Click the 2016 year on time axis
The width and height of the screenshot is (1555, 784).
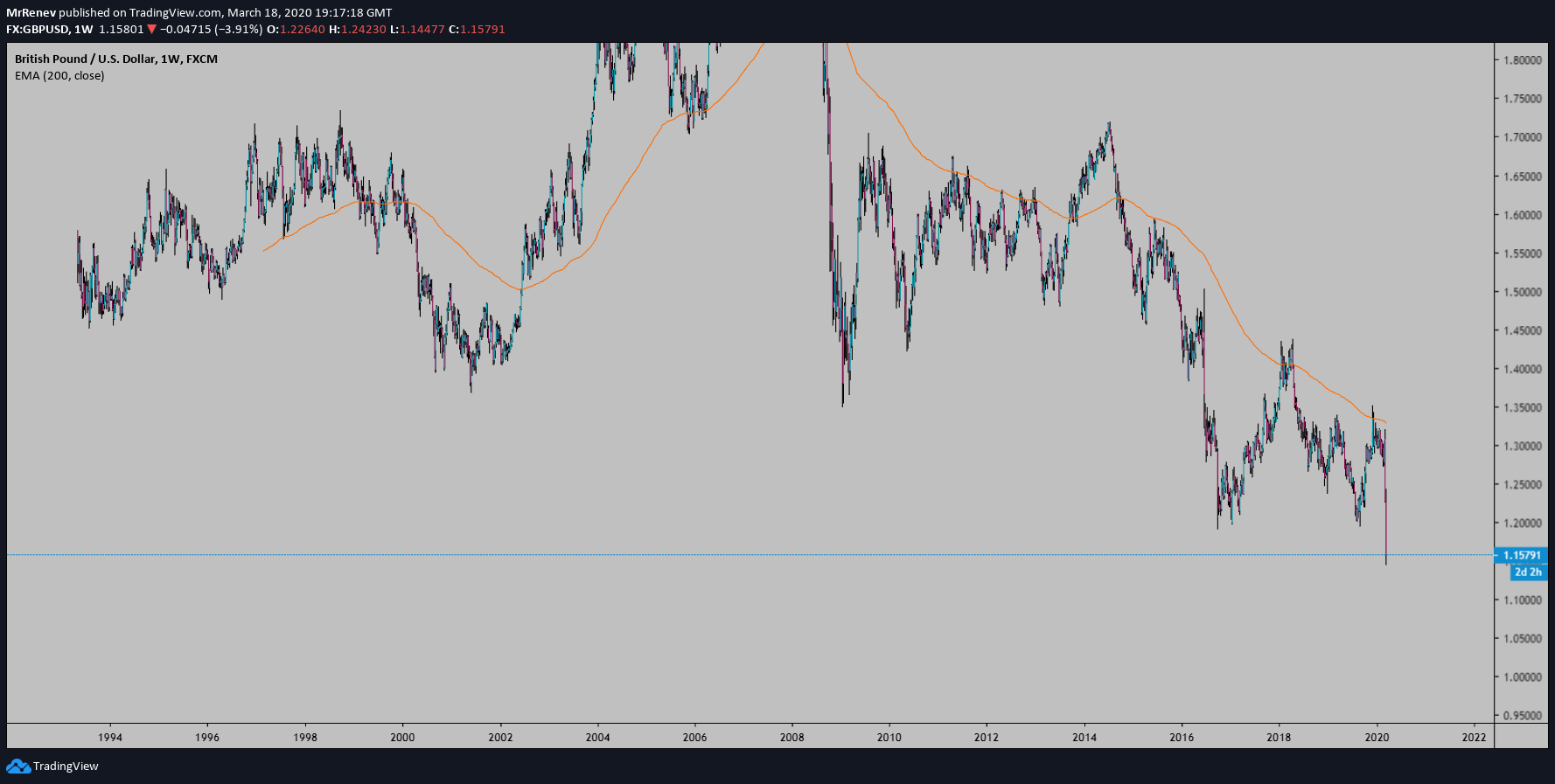[1182, 737]
